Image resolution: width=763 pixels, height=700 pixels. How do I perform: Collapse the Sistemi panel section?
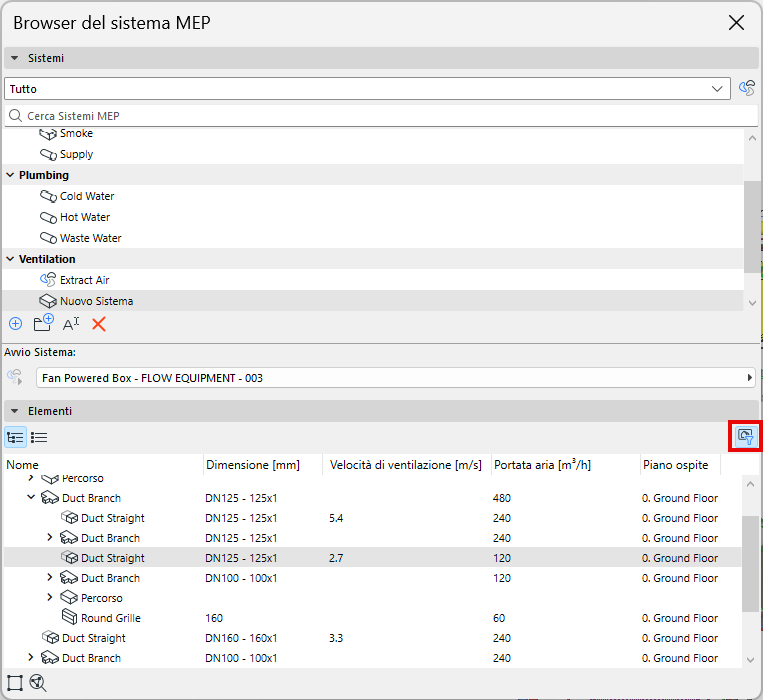click(x=15, y=58)
